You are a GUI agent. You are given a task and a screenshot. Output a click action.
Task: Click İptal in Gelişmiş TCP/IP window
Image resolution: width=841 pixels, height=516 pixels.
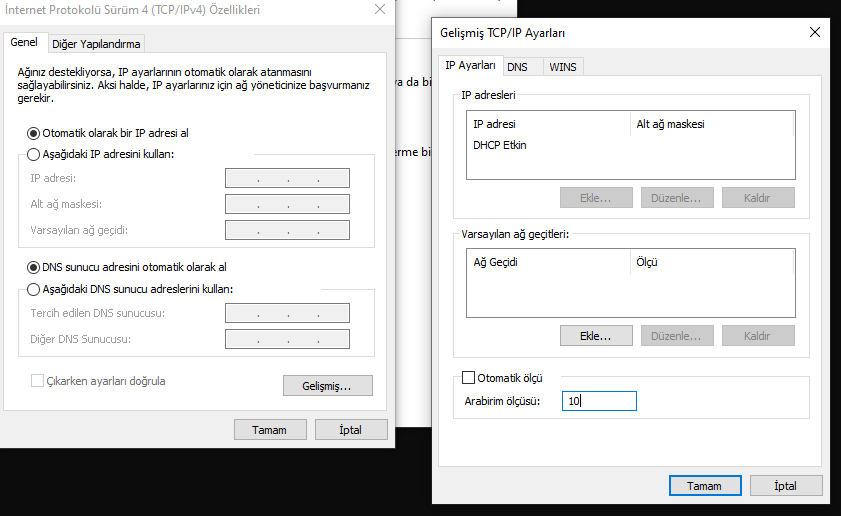coord(786,485)
